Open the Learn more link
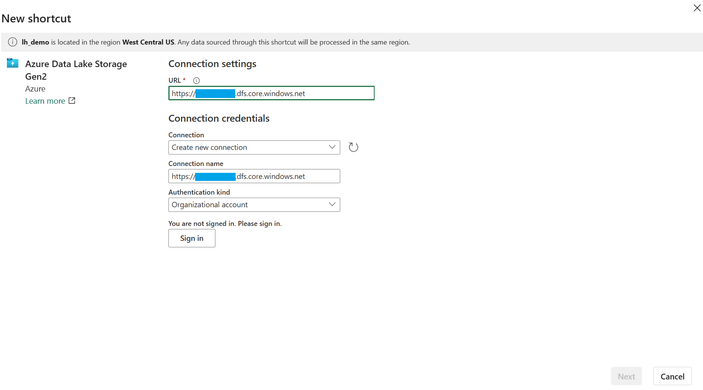This screenshot has height=390, width=703. pos(45,101)
